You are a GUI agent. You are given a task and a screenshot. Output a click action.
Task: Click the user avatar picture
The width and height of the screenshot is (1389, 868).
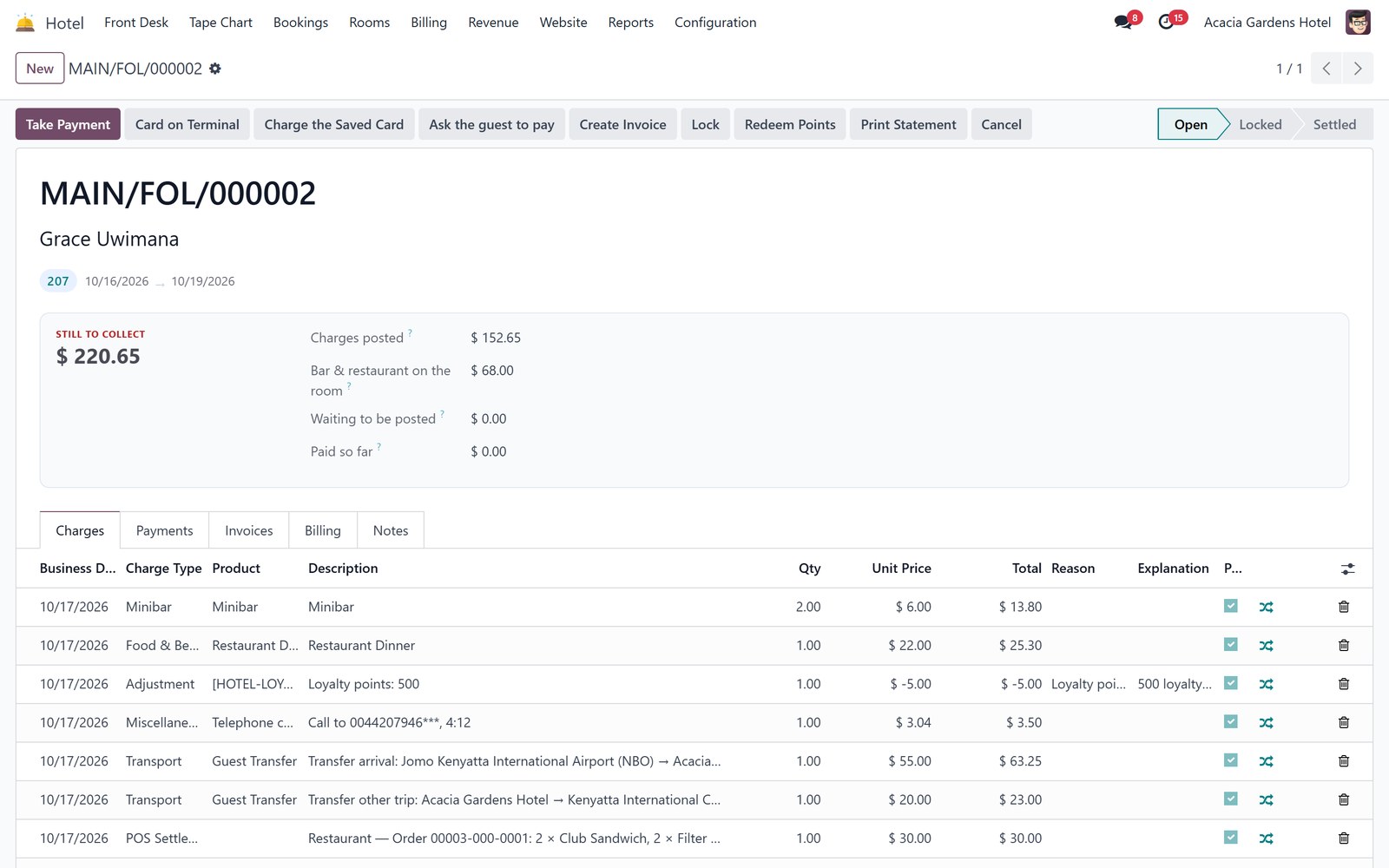1358,23
